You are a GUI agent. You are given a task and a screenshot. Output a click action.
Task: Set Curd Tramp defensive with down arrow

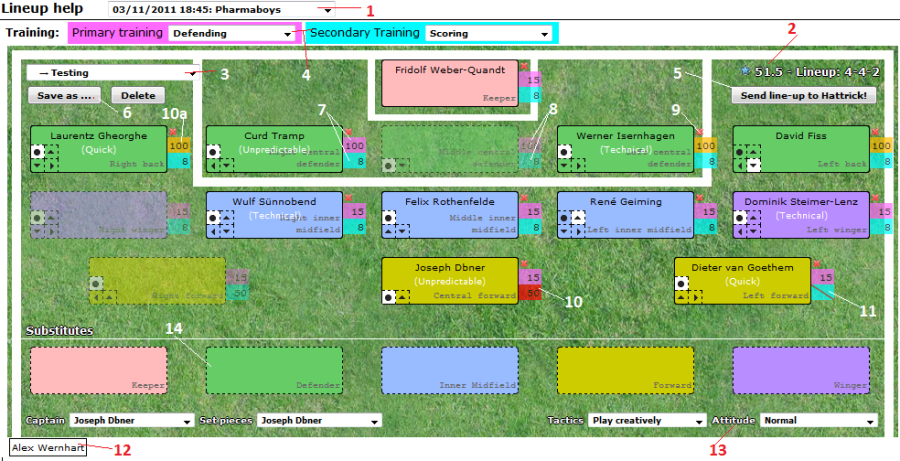coord(227,165)
